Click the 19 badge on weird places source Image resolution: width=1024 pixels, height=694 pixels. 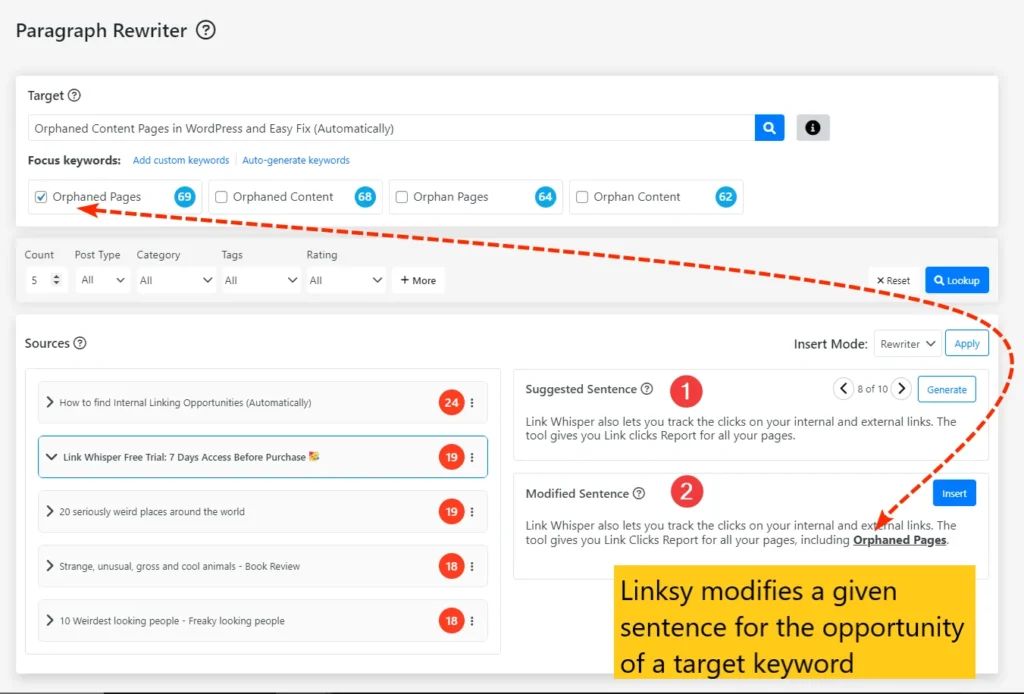click(451, 512)
